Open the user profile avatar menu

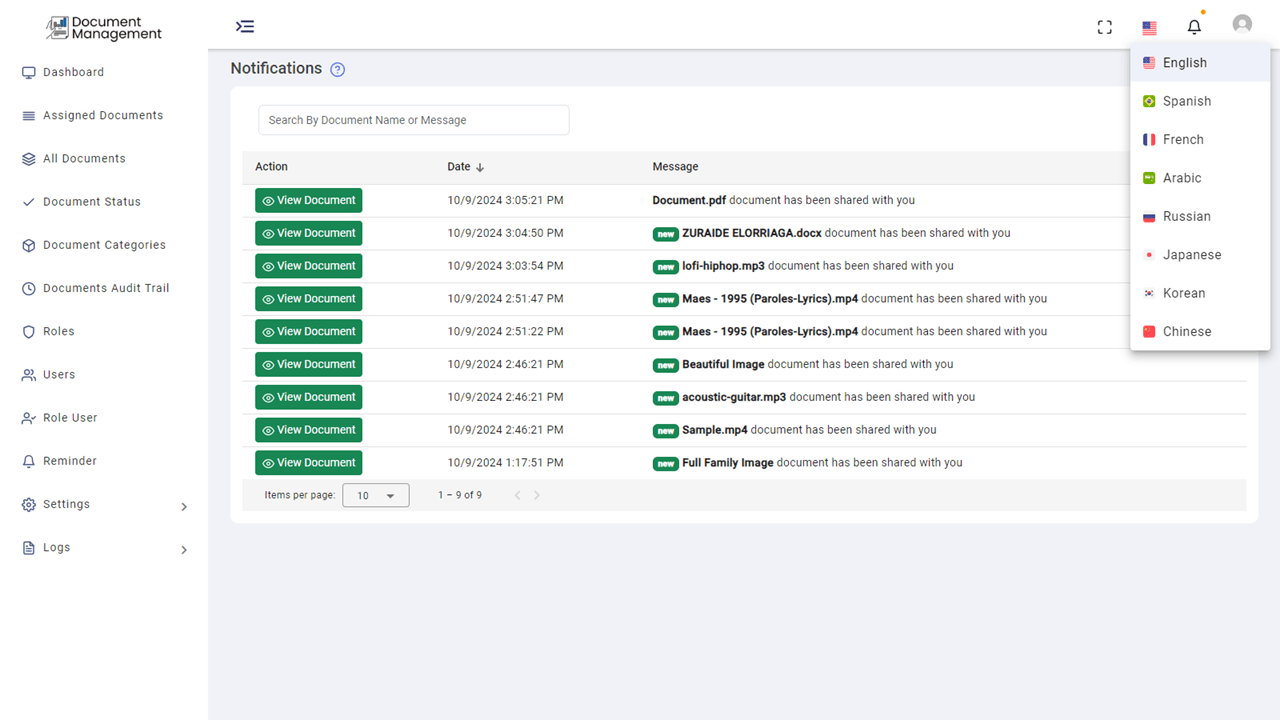click(x=1241, y=24)
